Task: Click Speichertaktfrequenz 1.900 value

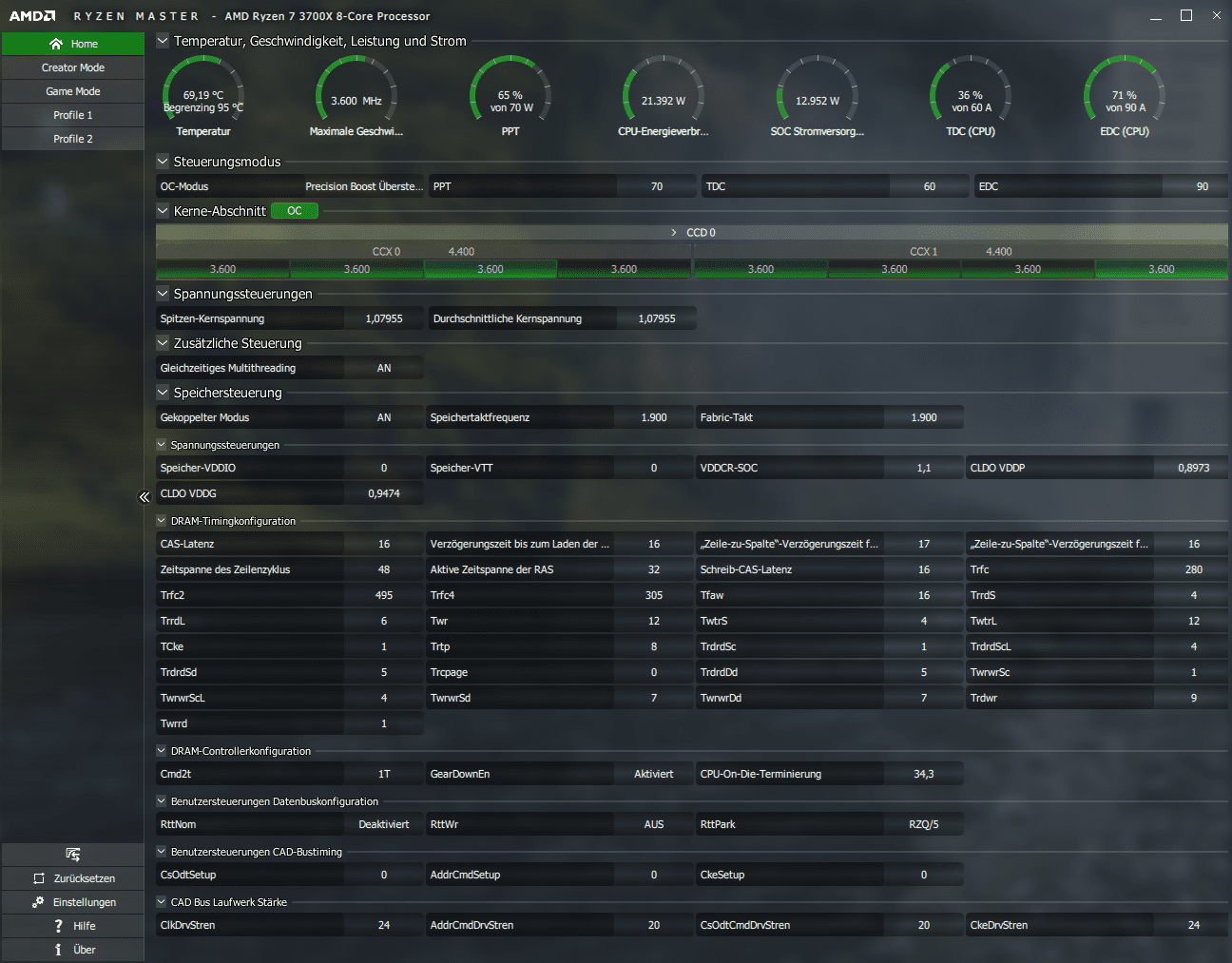Action: click(x=654, y=417)
